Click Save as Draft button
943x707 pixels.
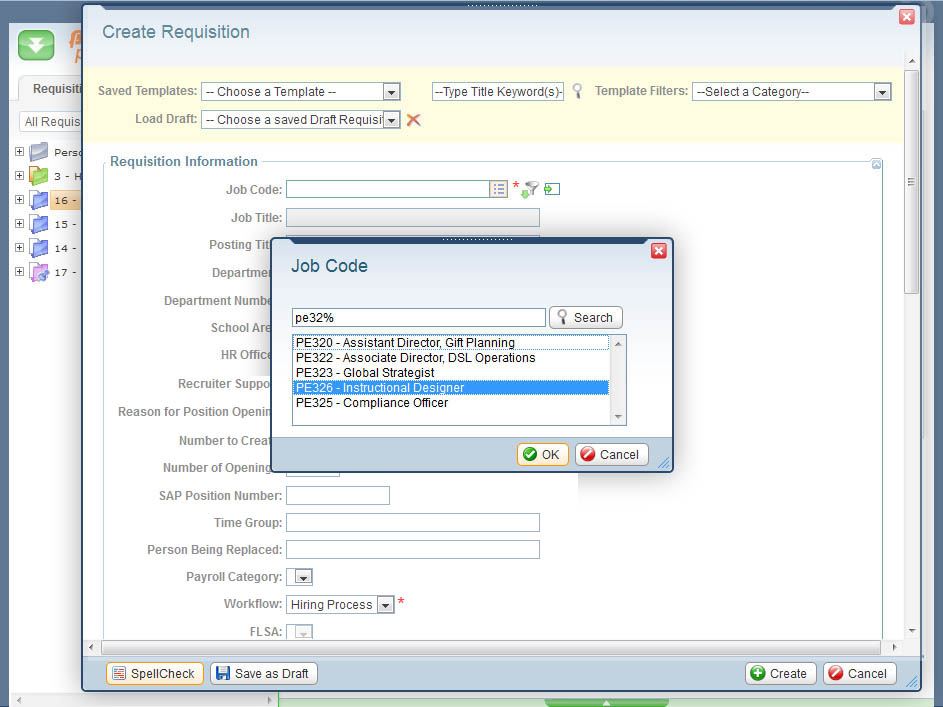click(x=264, y=673)
